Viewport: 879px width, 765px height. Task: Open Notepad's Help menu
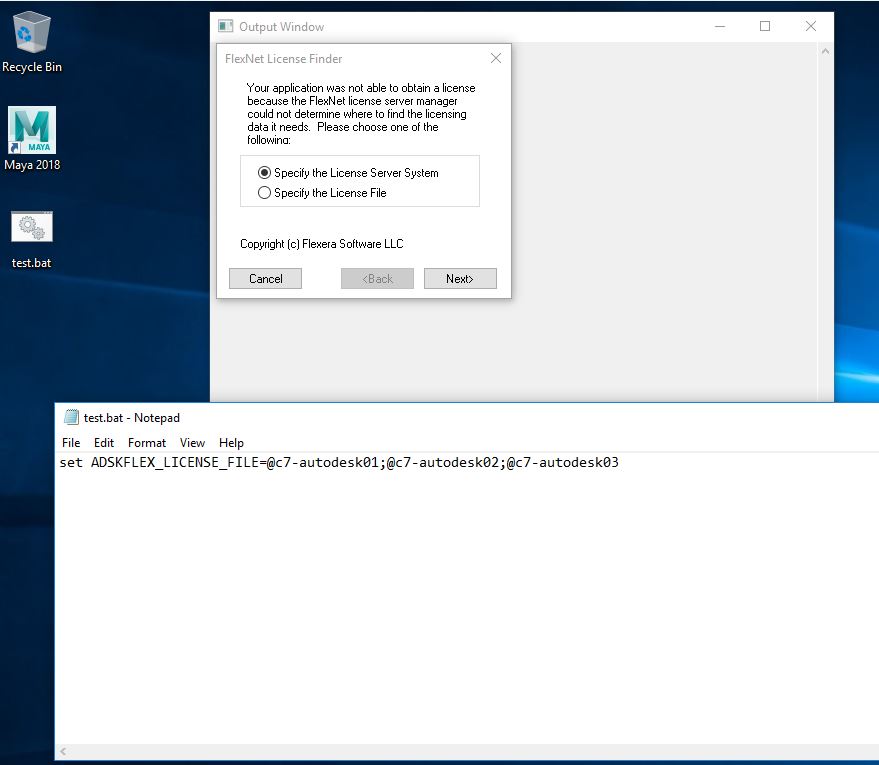[x=231, y=443]
